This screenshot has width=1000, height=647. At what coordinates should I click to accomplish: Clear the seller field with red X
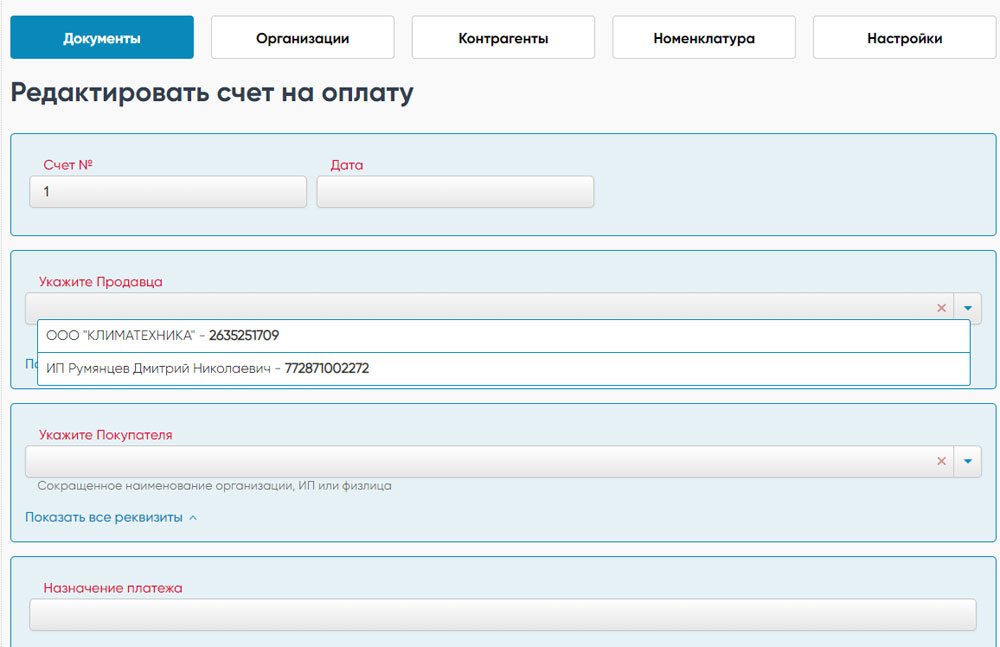941,308
